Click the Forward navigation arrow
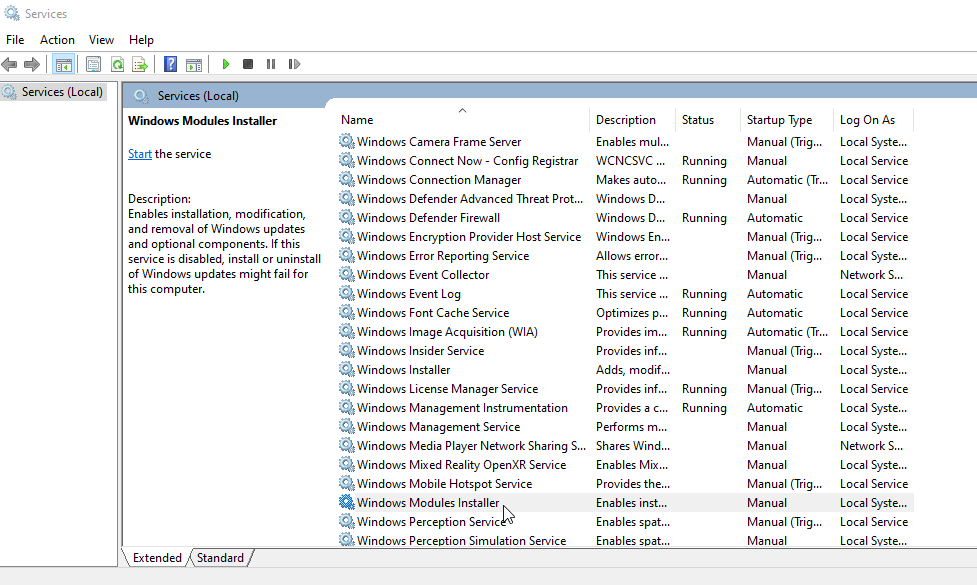This screenshot has height=585, width=977. (32, 64)
